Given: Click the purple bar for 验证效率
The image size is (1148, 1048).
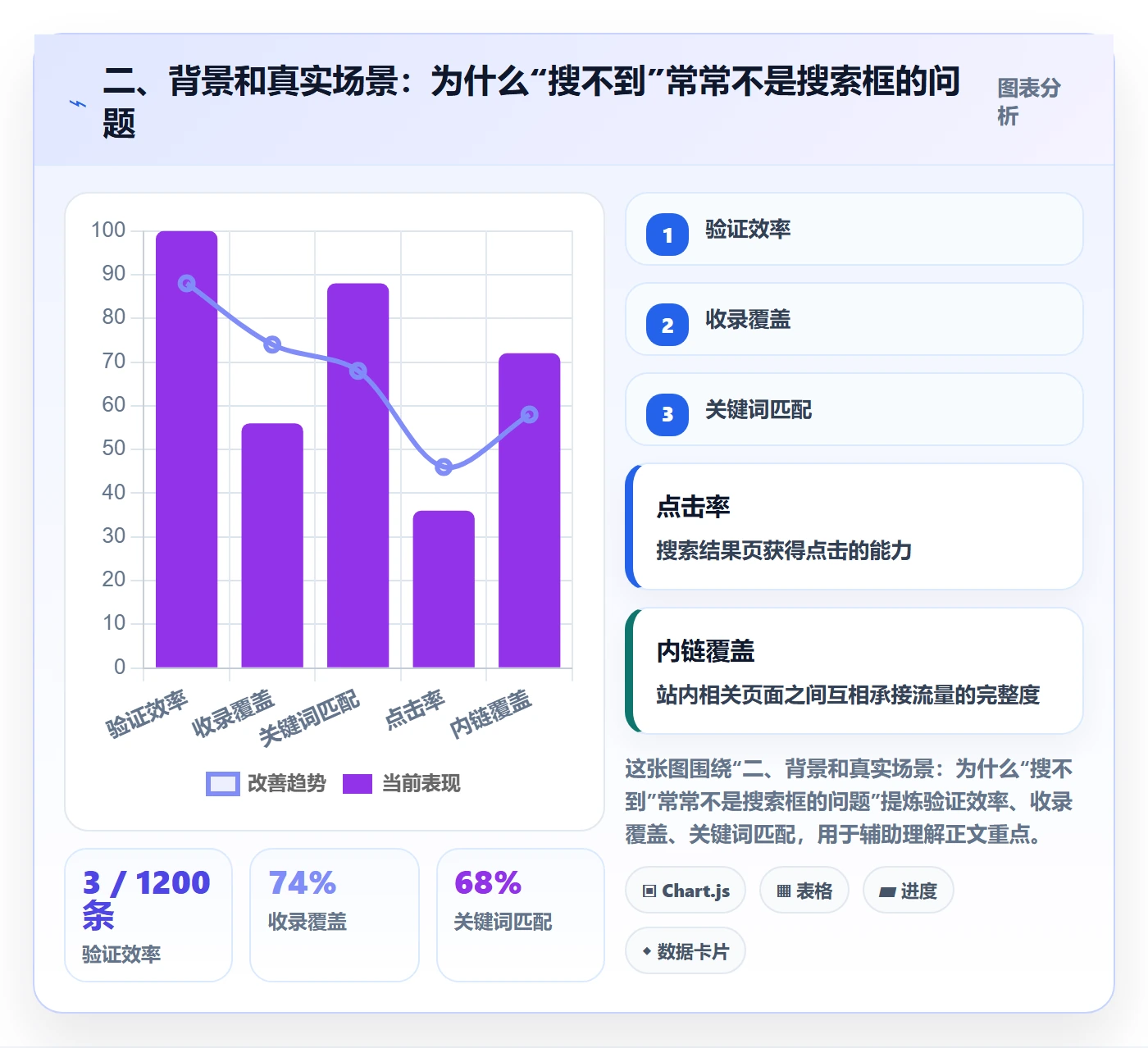Looking at the screenshot, I should tap(187, 449).
